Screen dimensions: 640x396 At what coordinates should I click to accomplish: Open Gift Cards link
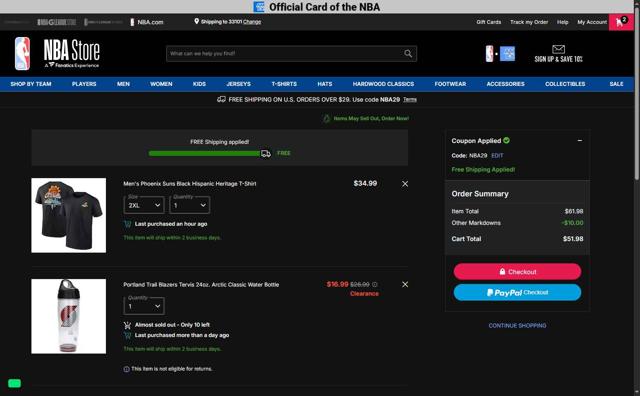489,22
